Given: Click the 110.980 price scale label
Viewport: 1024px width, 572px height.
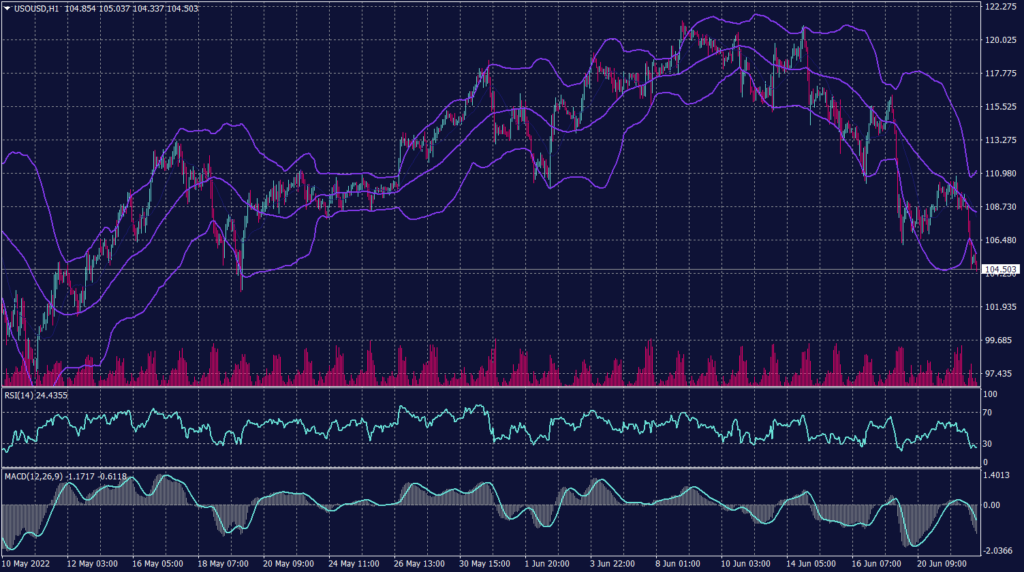Looking at the screenshot, I should tap(1000, 174).
